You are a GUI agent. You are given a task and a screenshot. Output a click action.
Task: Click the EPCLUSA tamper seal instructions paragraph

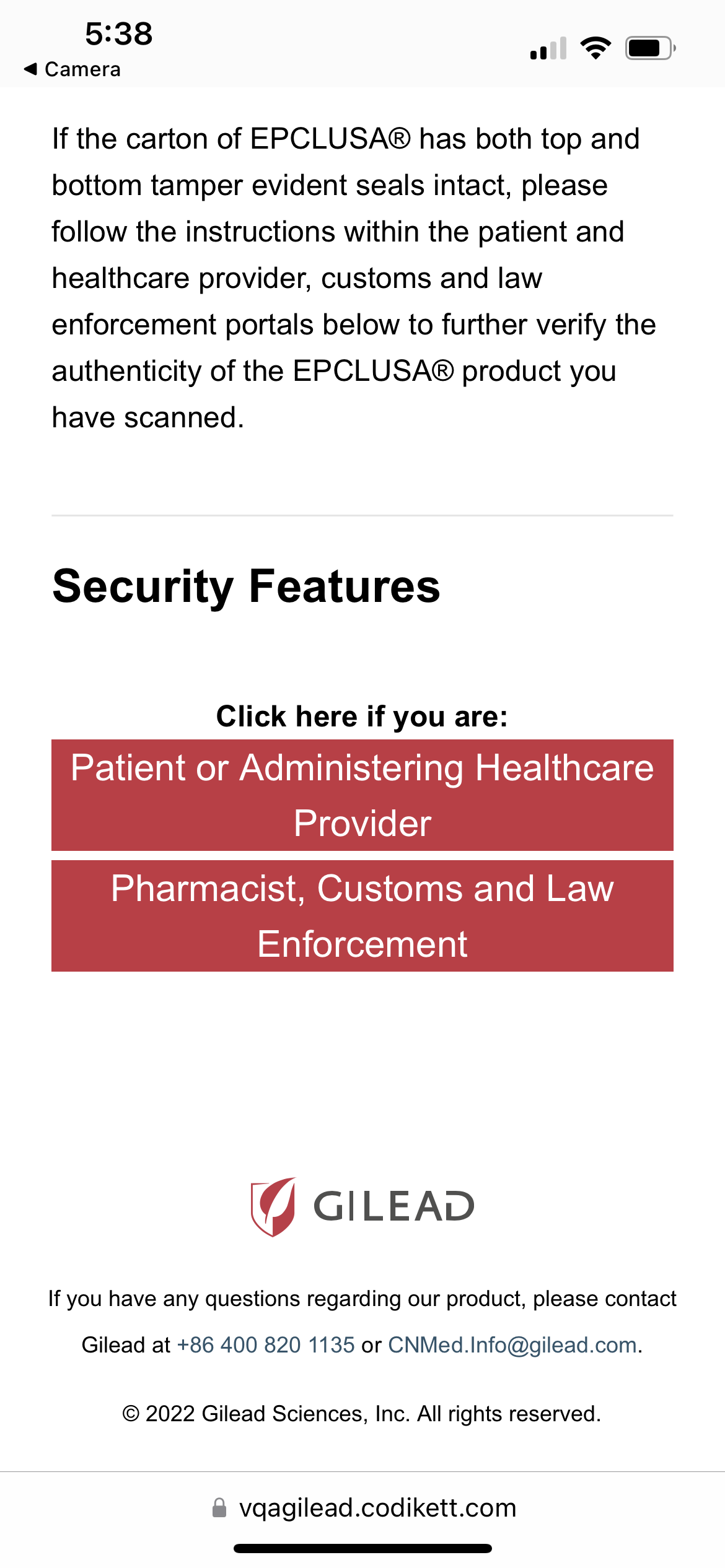tap(353, 278)
